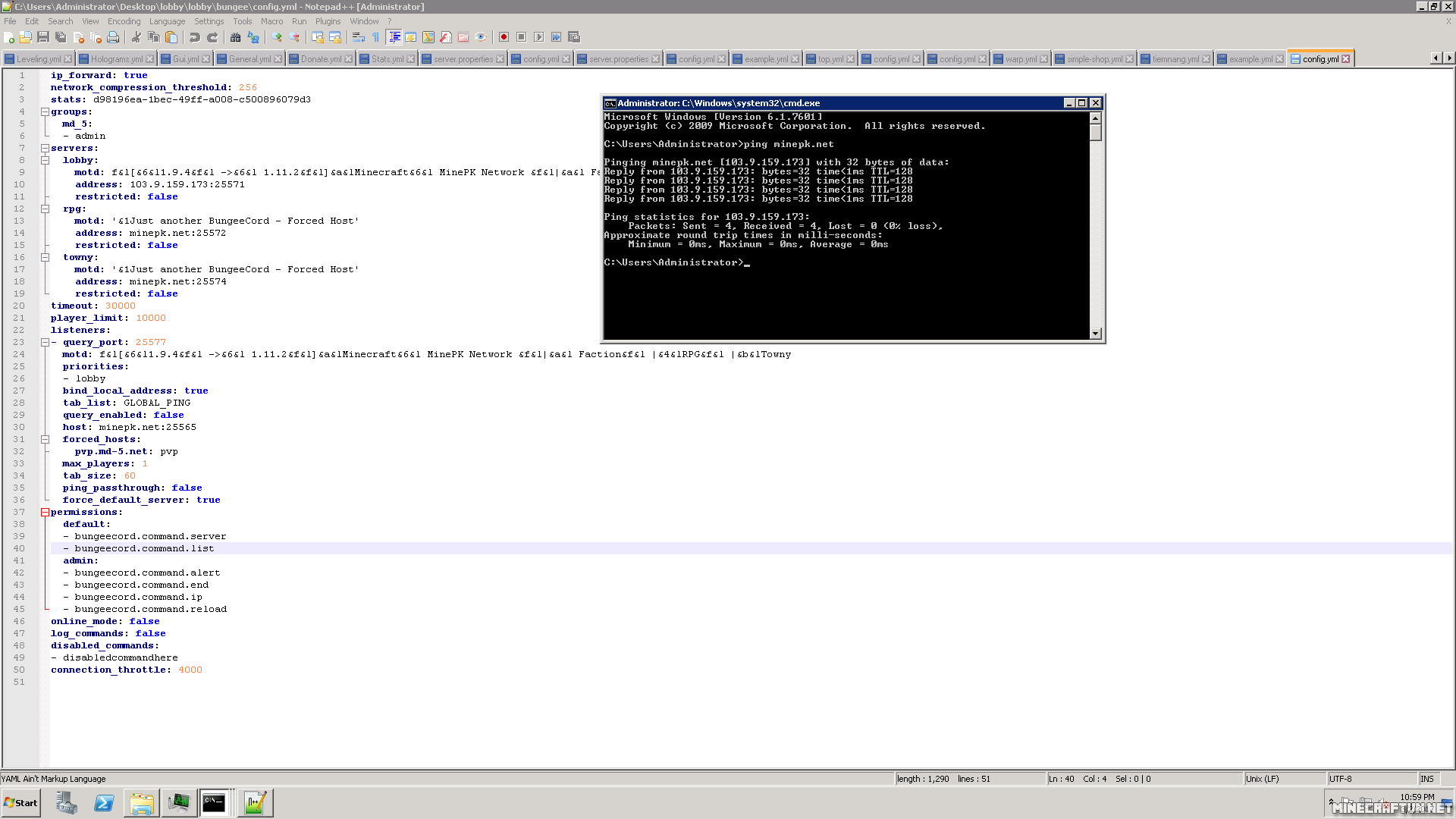Open cmd.exe from the taskbar
1456x819 pixels.
coord(214,802)
